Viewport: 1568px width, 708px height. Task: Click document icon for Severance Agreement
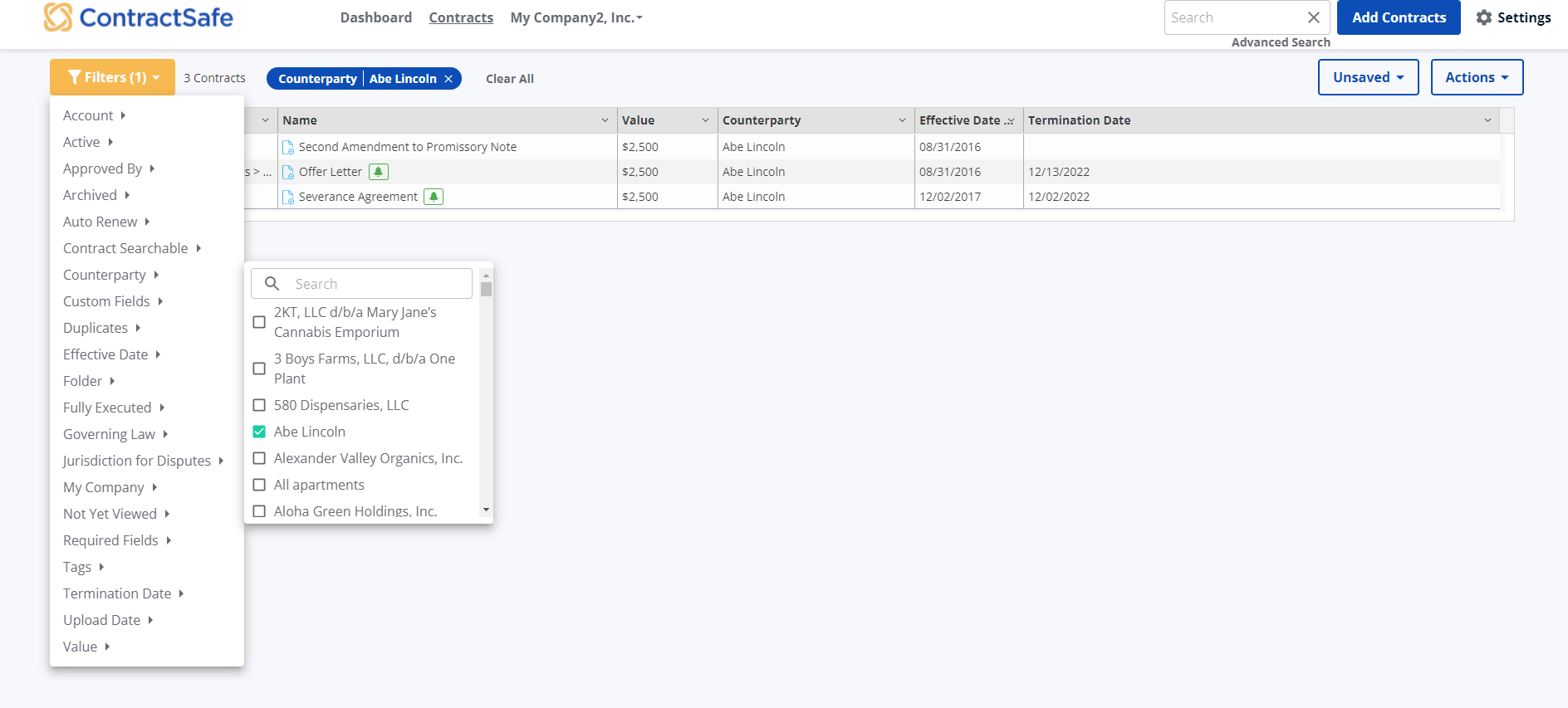pos(288,198)
